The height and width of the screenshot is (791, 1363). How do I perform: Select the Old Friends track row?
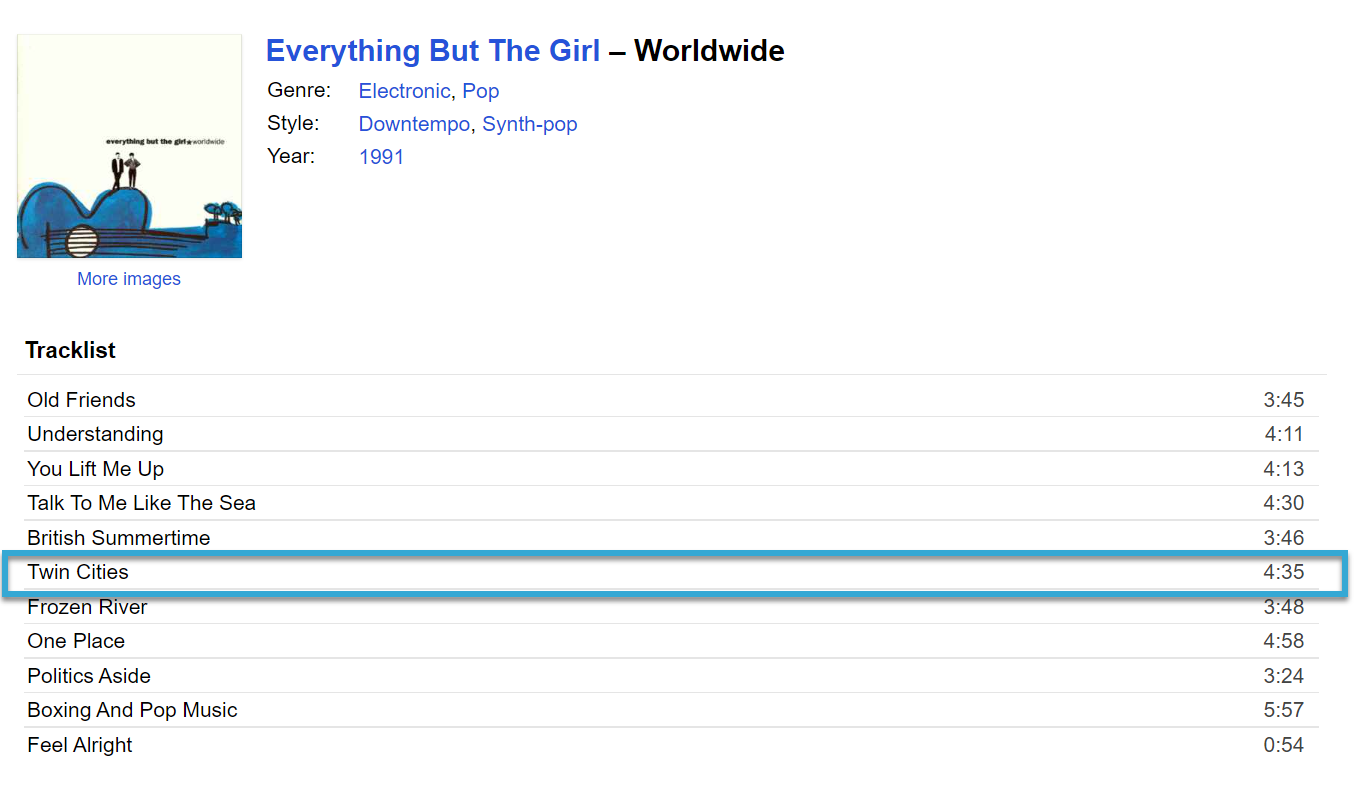[x=81, y=400]
